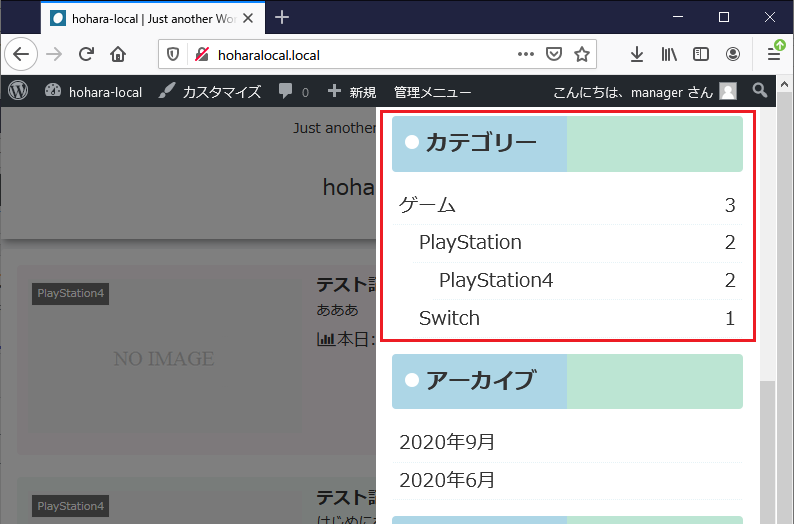
Task: Open the admin bar search icon
Action: 760,91
